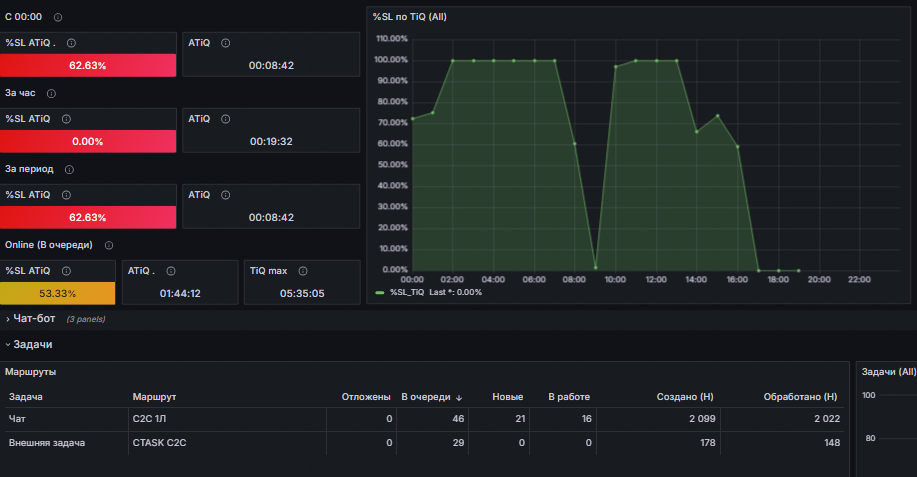Click the 29 in-queue cell
This screenshot has height=477, width=917.
tap(458, 443)
